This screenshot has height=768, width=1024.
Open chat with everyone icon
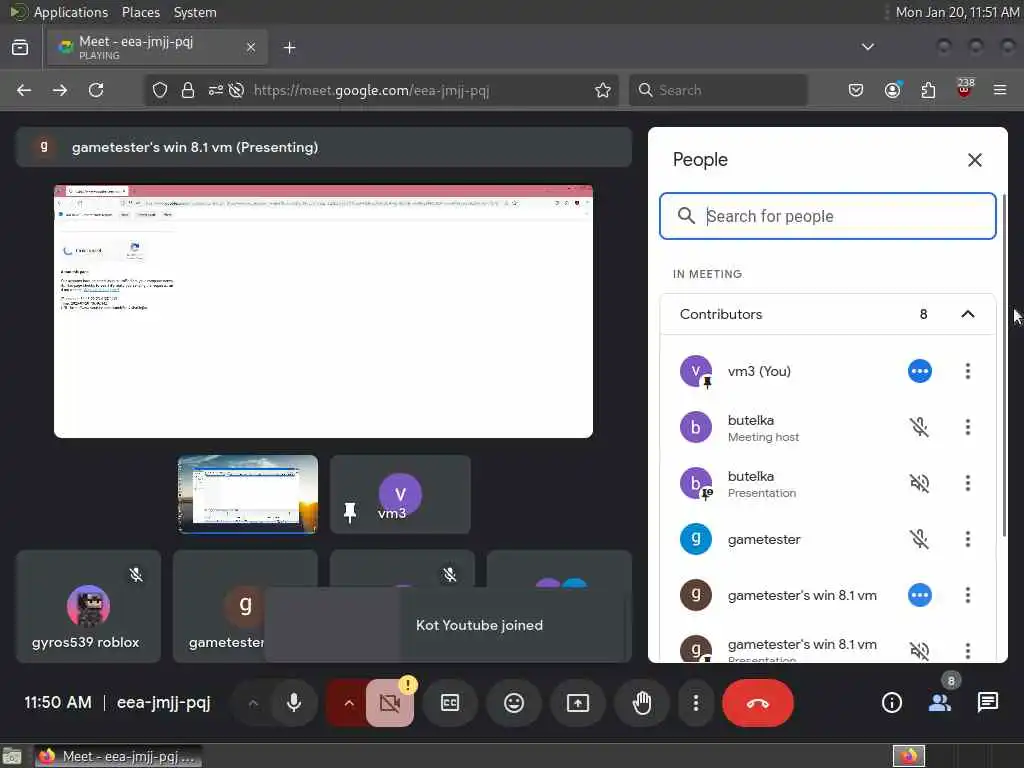point(987,703)
